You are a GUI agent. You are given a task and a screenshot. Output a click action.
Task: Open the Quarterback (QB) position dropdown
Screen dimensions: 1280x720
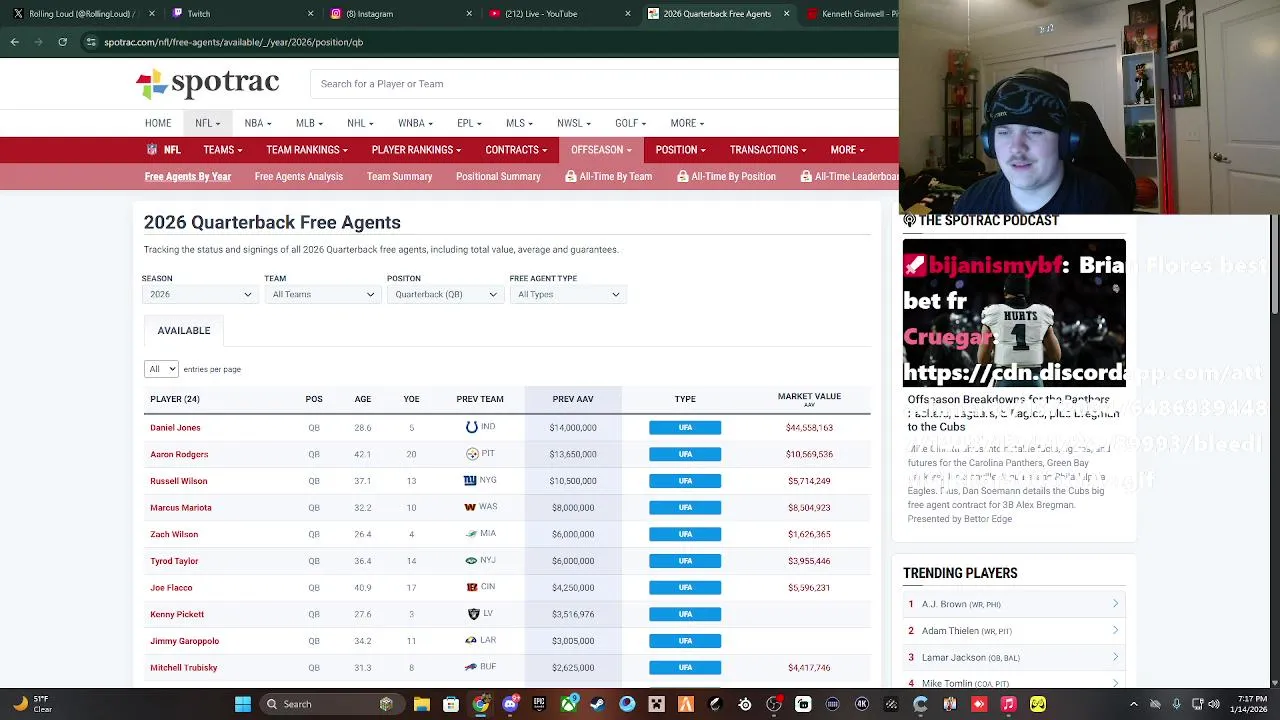(445, 294)
